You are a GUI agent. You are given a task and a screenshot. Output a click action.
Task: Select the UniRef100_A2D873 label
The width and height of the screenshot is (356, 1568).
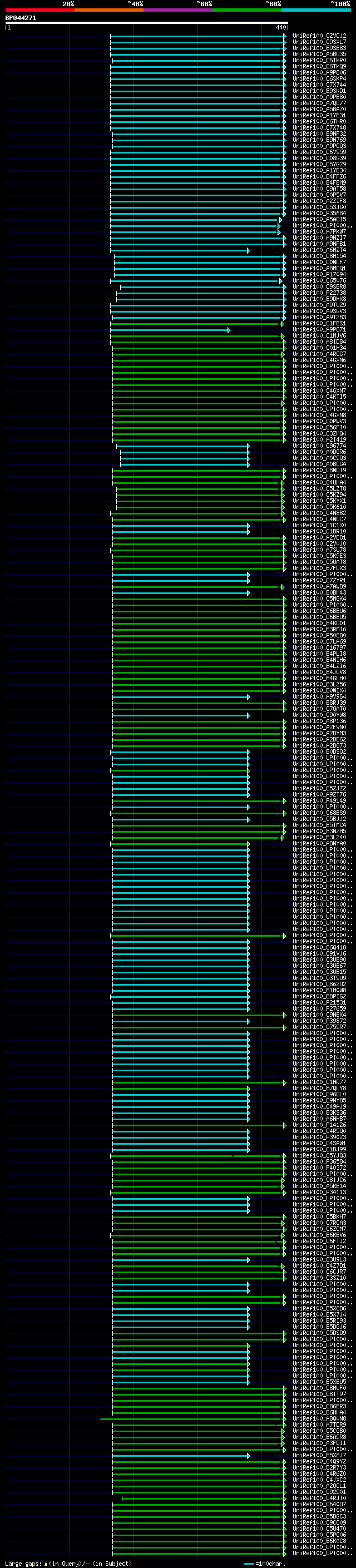pyautogui.click(x=319, y=746)
